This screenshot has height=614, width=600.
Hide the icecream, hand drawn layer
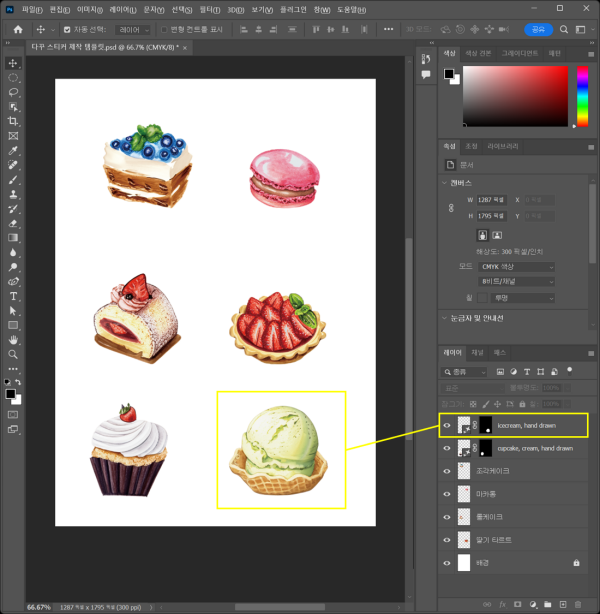coord(446,425)
